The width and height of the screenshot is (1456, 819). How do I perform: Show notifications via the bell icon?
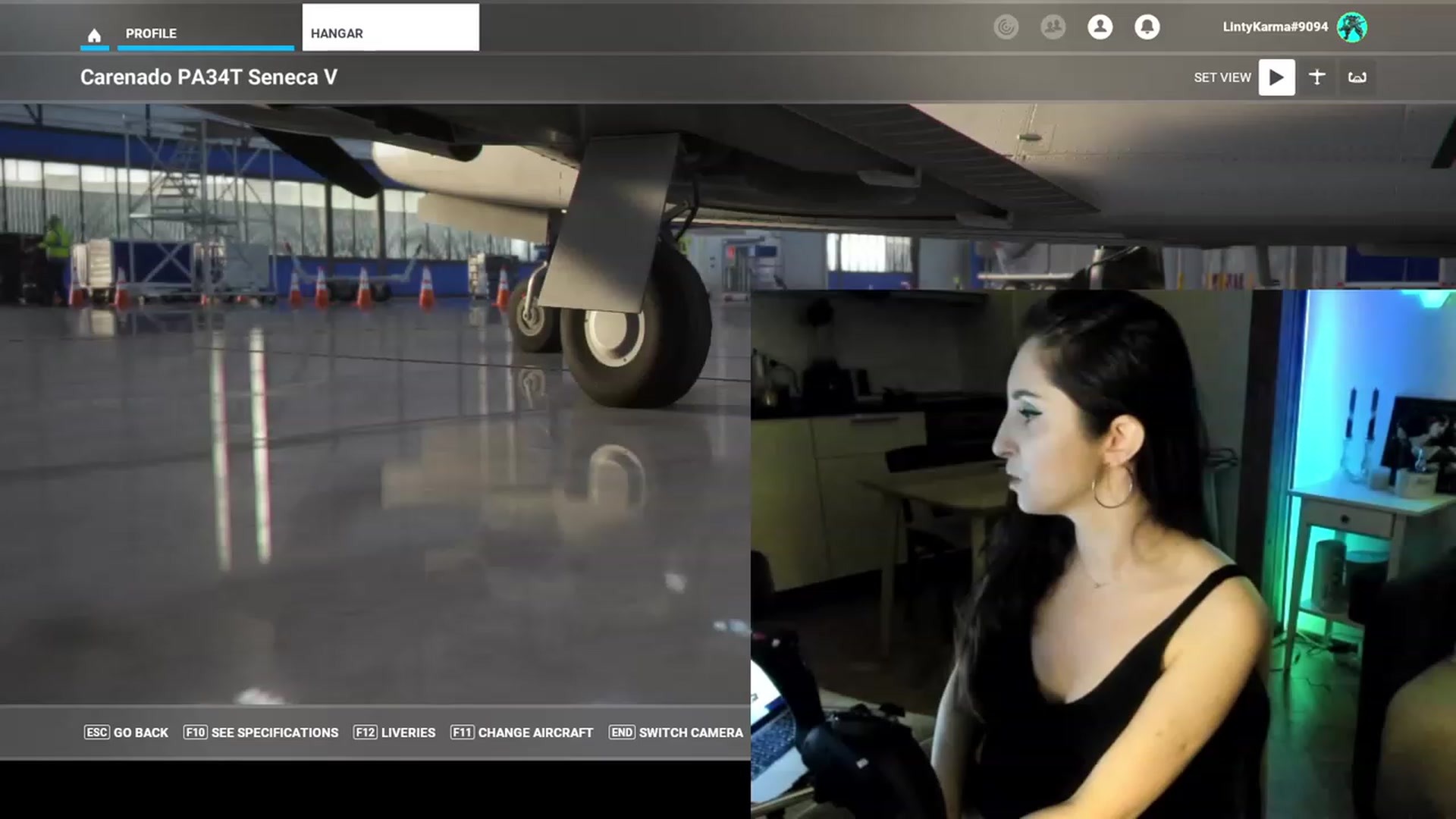1147,27
